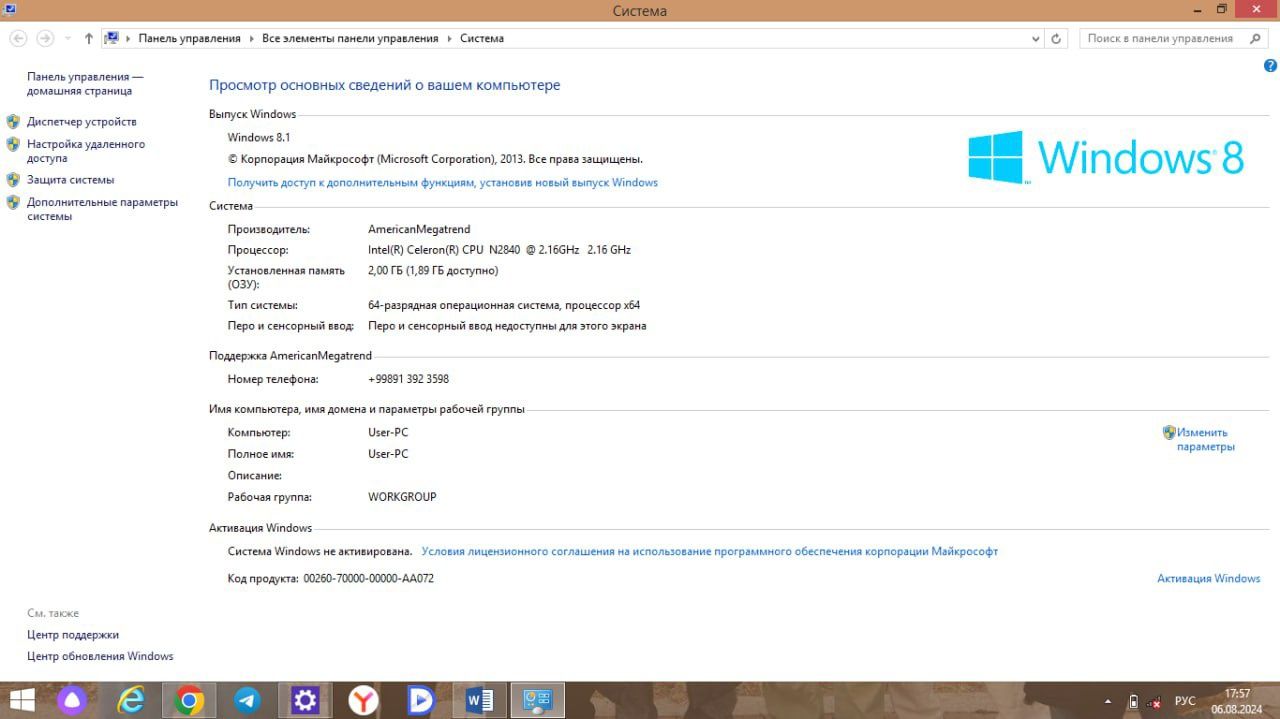The width and height of the screenshot is (1280, 719).
Task: Click Панель управления breadcrumb
Action: pos(189,38)
